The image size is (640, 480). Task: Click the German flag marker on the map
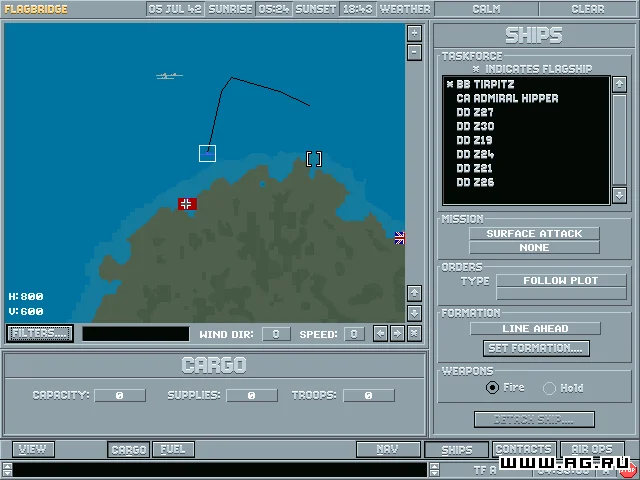[187, 204]
